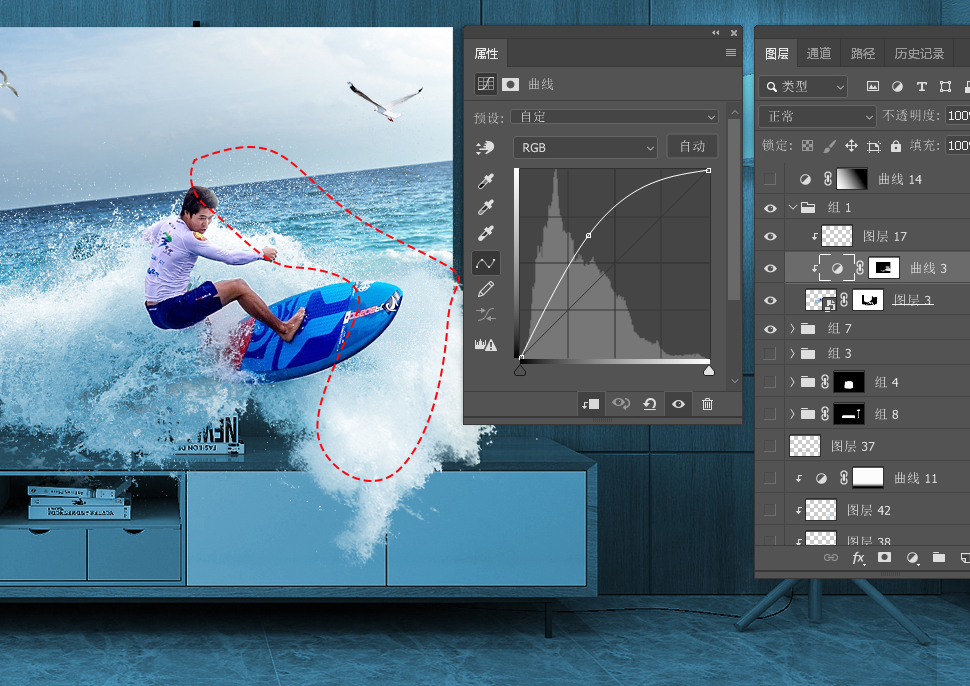Switch to the 图层 tab
970x686 pixels.
[x=777, y=54]
